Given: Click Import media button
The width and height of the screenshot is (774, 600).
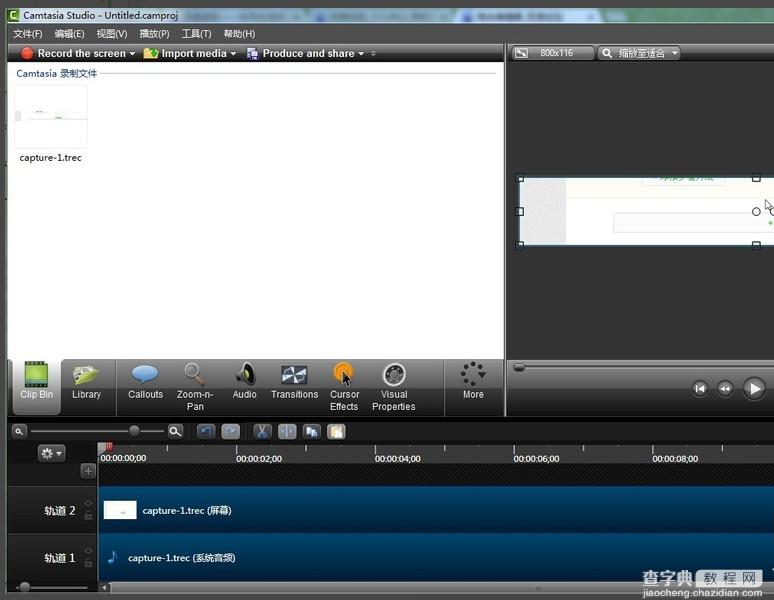Looking at the screenshot, I should pyautogui.click(x=186, y=53).
